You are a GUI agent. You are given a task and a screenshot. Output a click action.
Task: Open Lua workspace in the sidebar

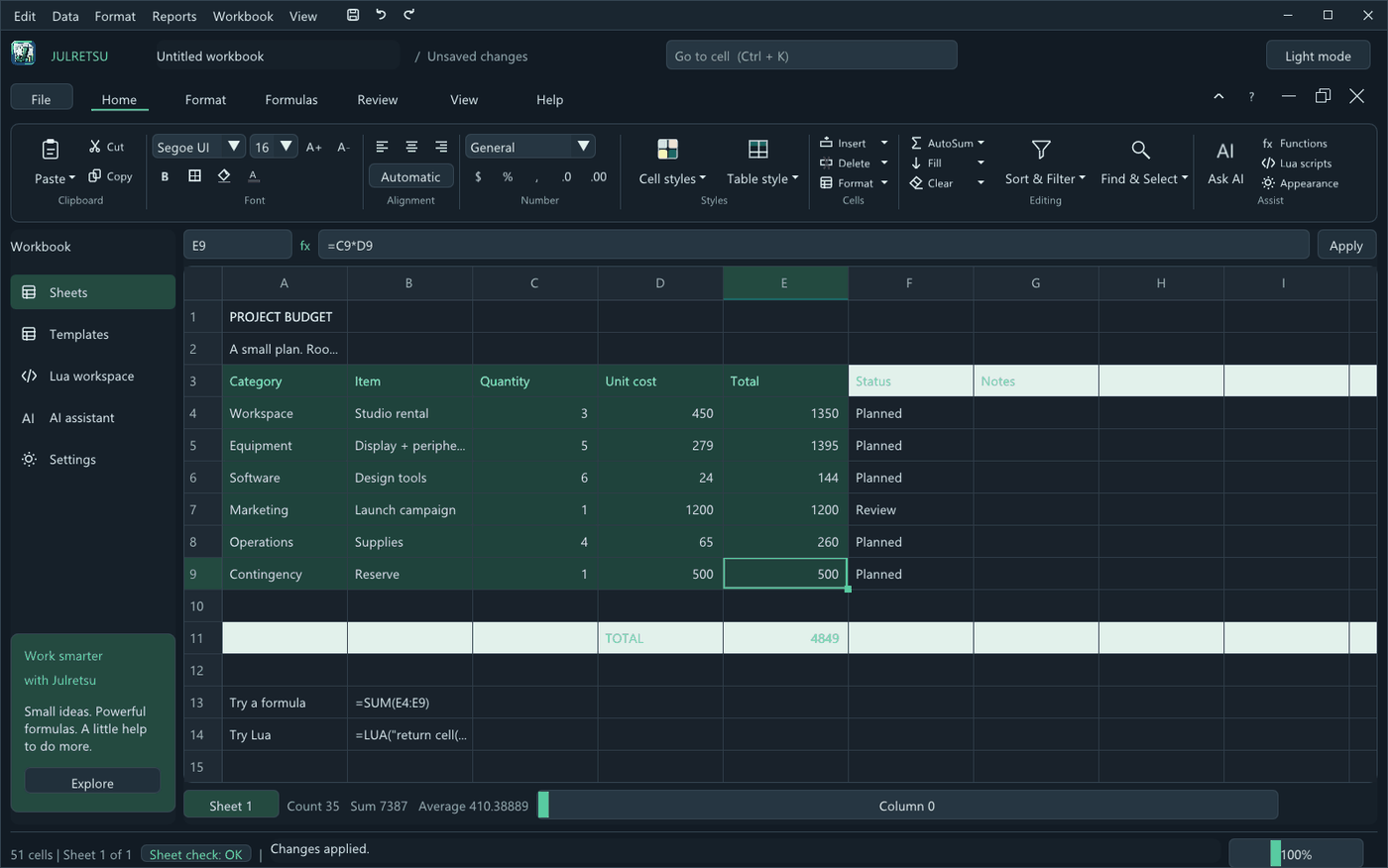92,377
